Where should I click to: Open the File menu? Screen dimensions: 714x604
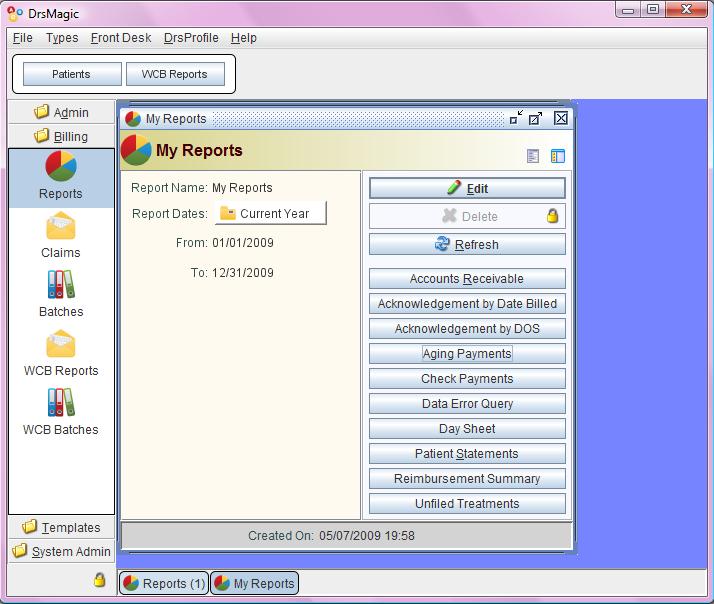23,38
